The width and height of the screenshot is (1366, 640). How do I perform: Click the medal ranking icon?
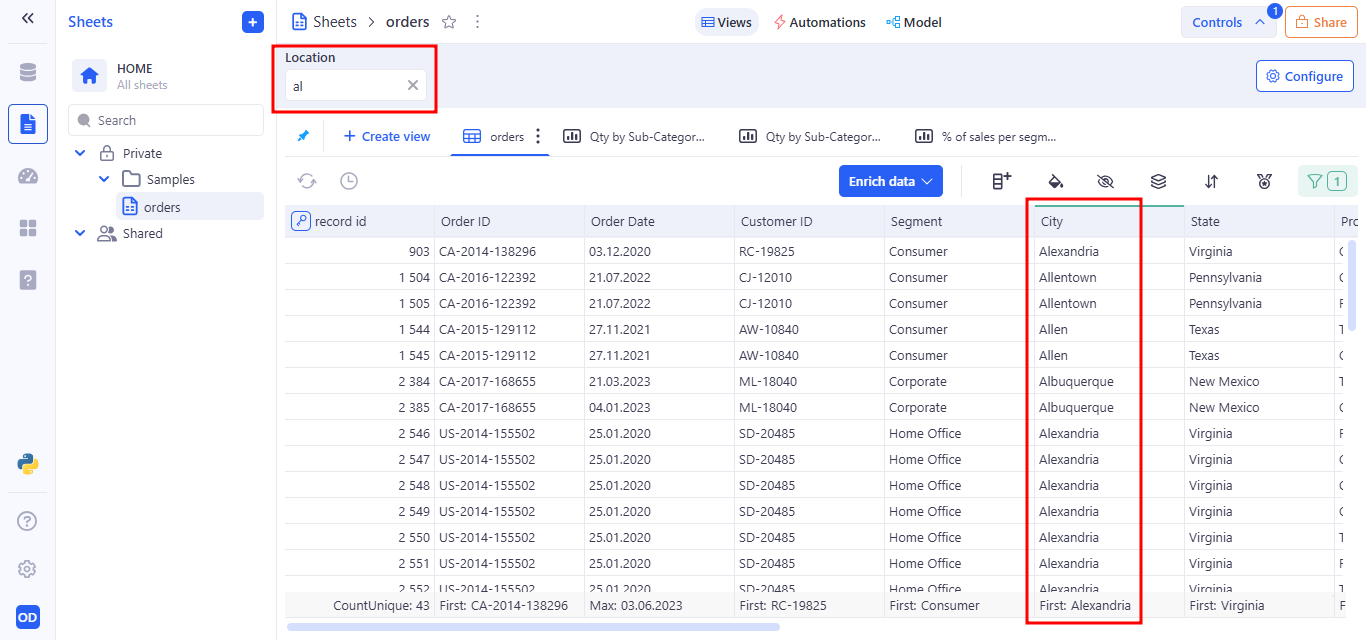pyautogui.click(x=1265, y=181)
